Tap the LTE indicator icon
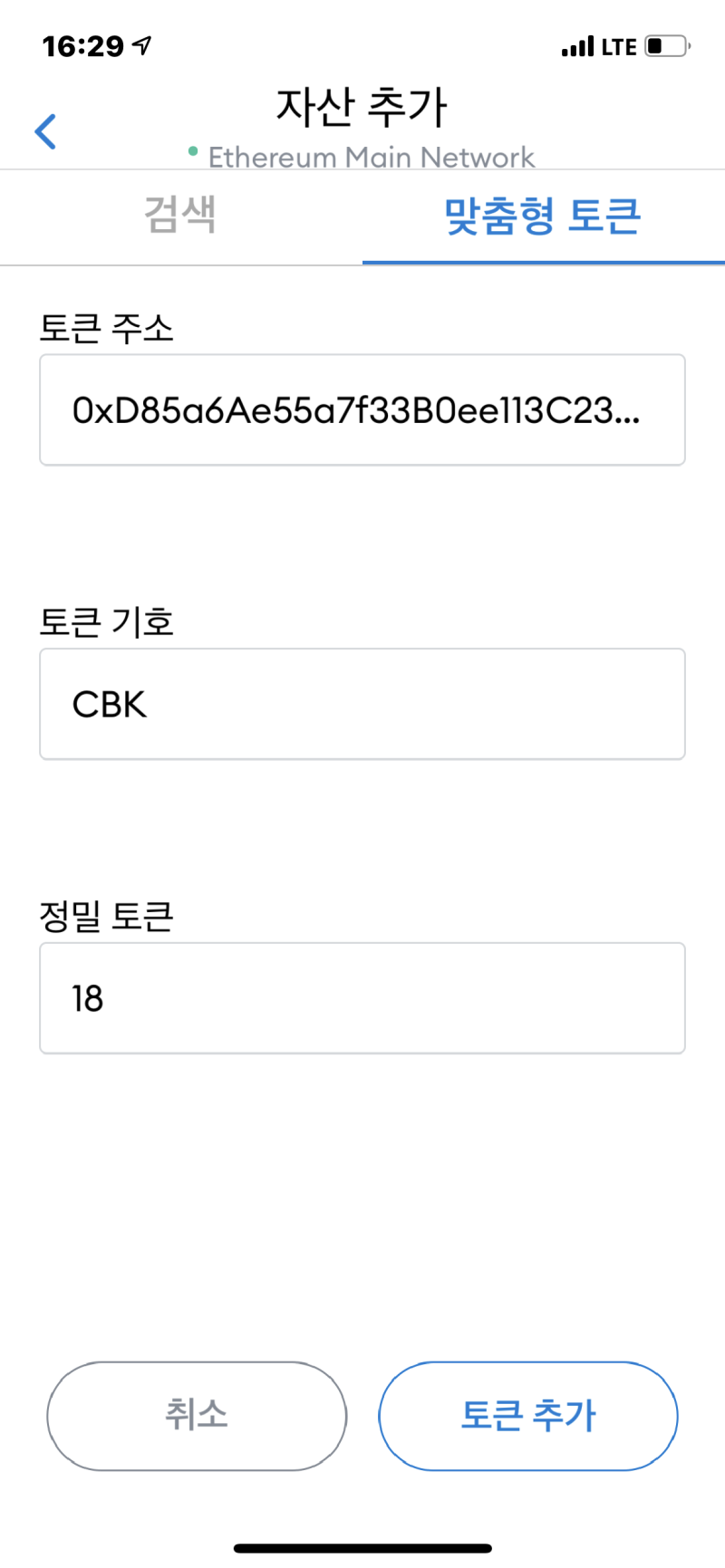 620,45
